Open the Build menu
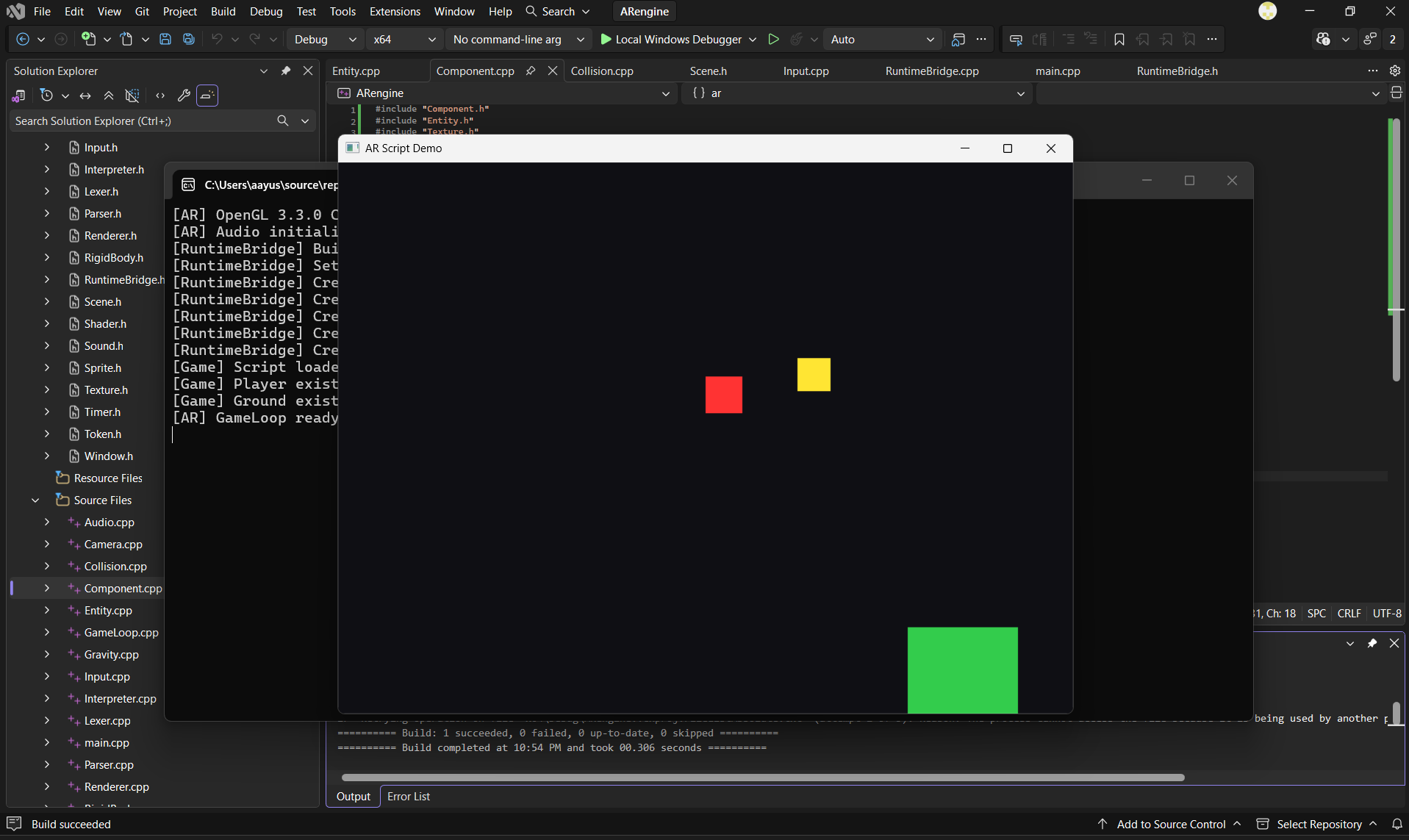The height and width of the screenshot is (840, 1409). point(223,11)
